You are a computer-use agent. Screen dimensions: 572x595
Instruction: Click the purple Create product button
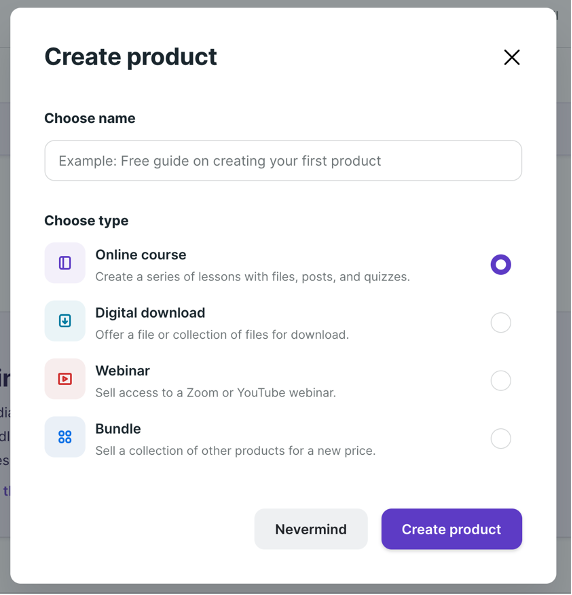tap(452, 529)
